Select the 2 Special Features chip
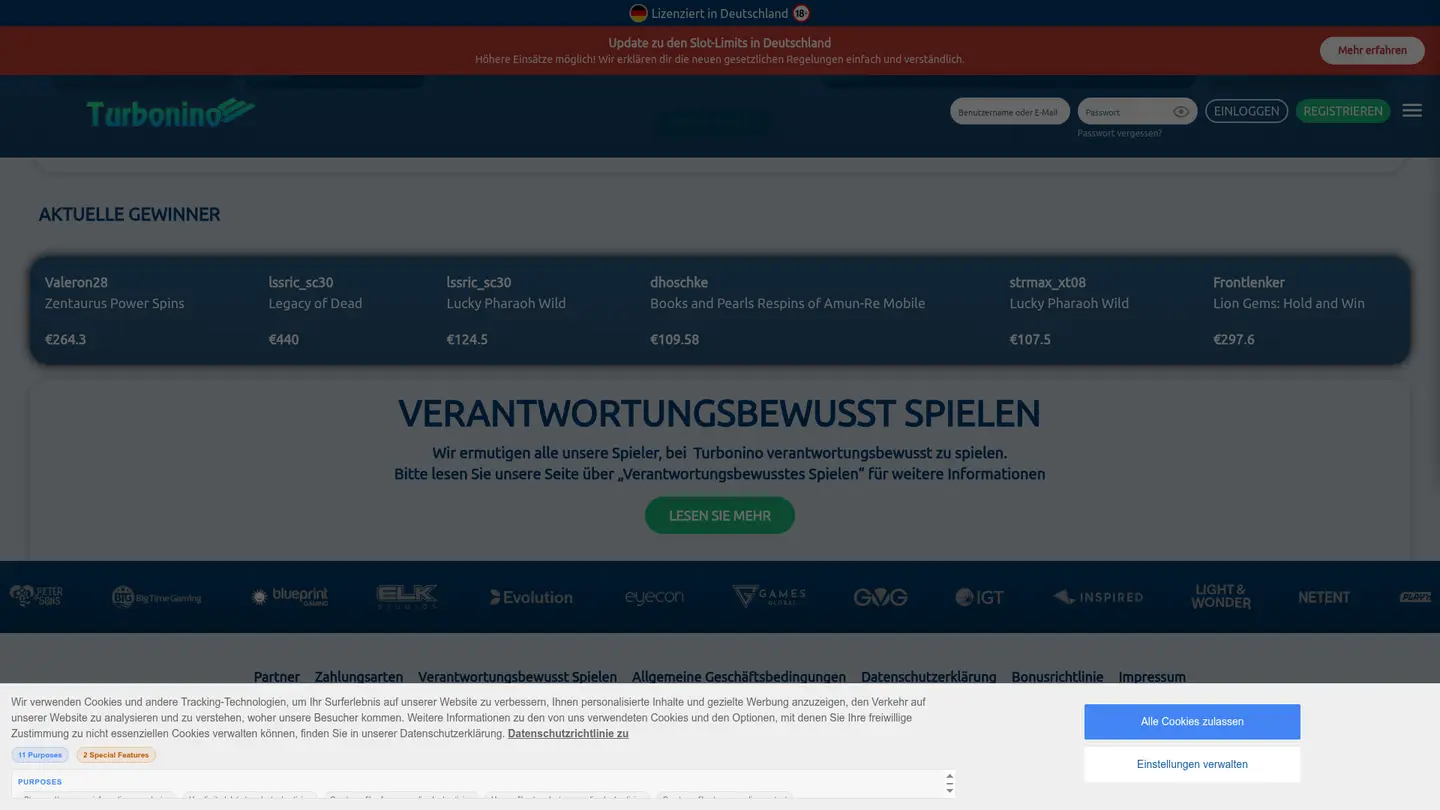 [116, 755]
